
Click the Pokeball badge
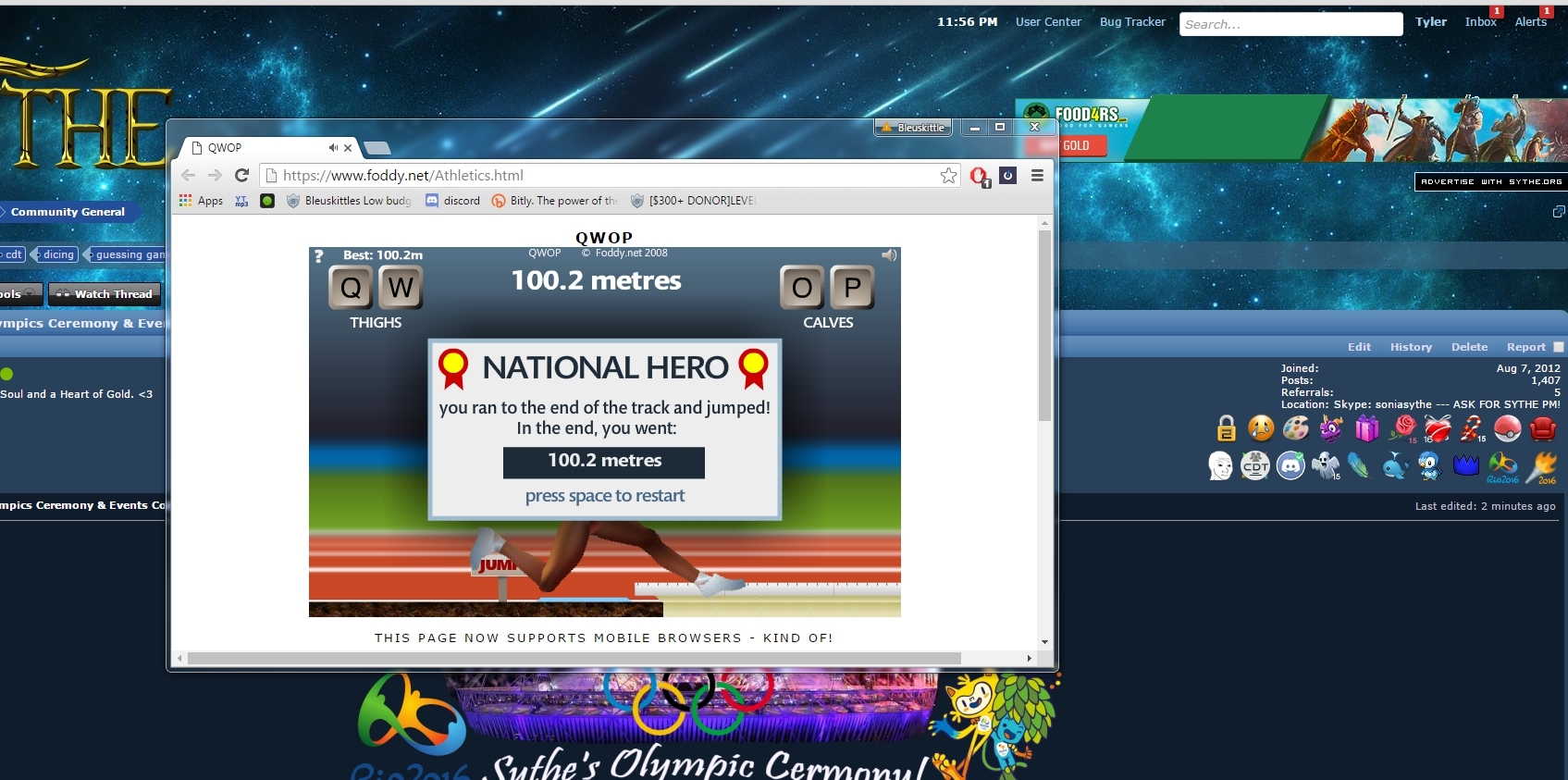1508,428
